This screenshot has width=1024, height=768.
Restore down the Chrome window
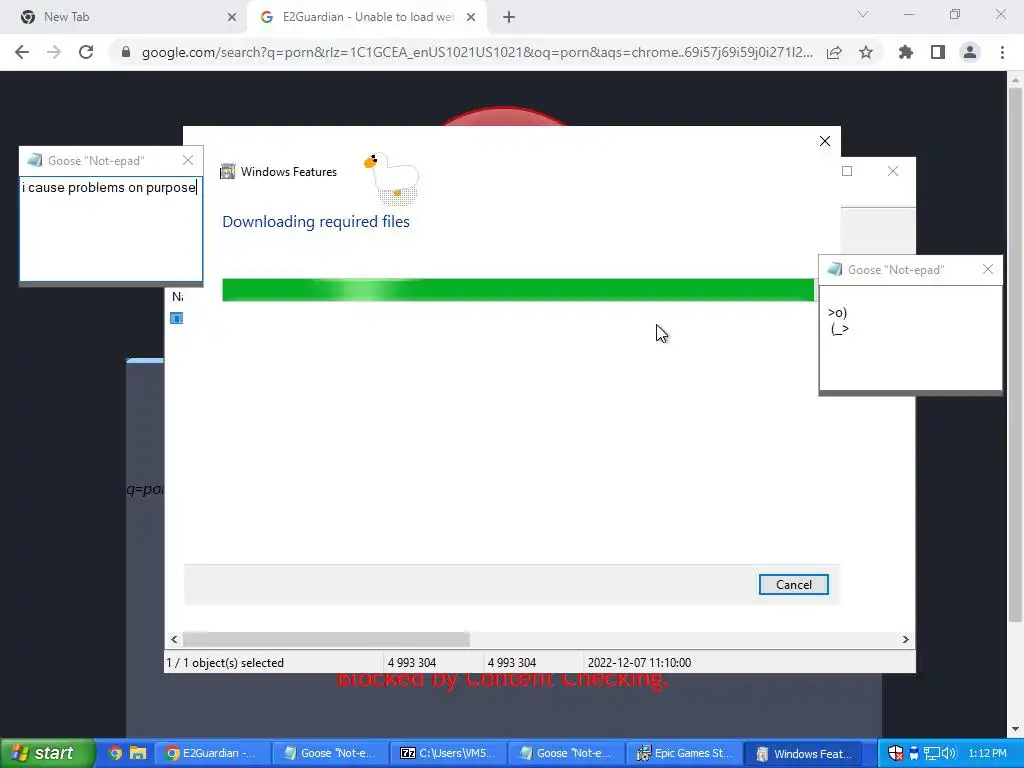pyautogui.click(x=955, y=14)
